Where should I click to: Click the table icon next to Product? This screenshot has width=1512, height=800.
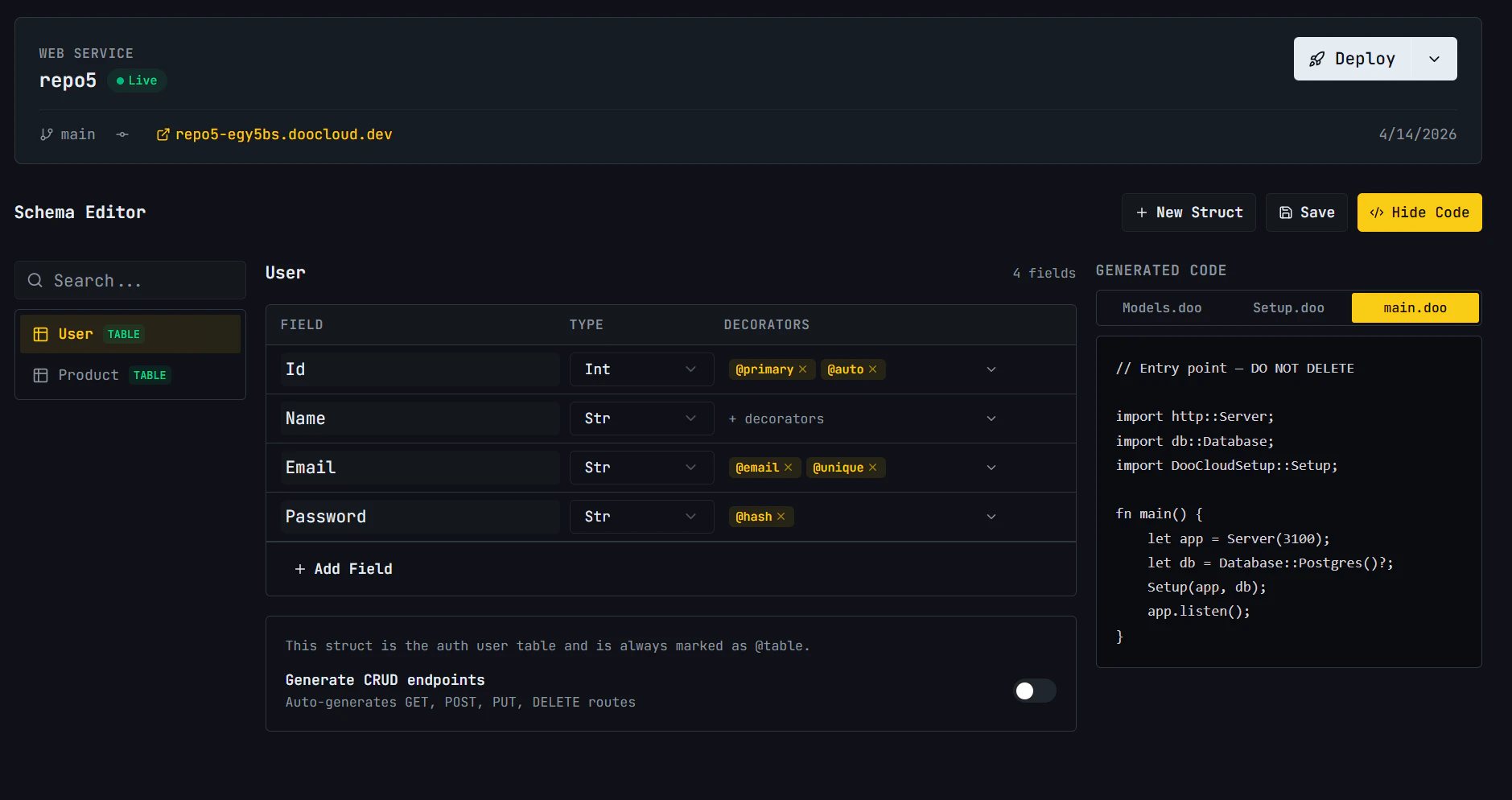[x=40, y=375]
